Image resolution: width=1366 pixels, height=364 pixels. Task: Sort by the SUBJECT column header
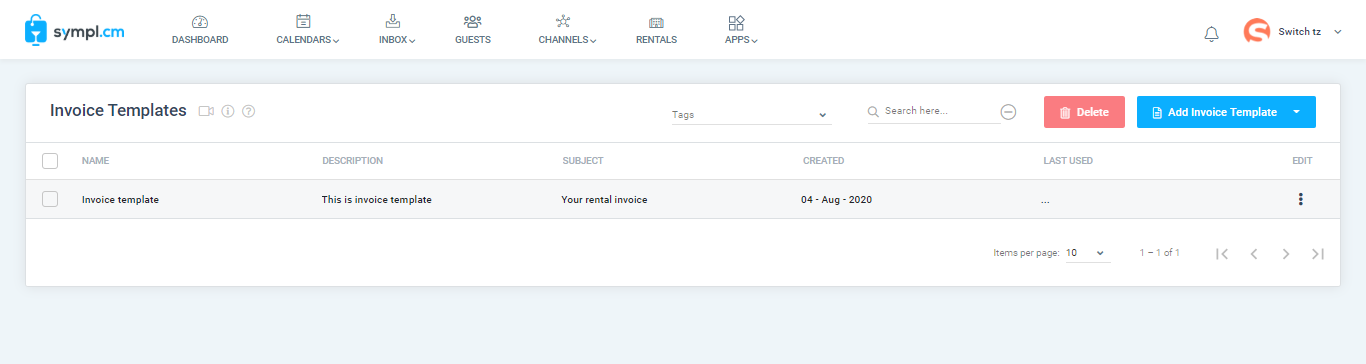[x=583, y=161]
